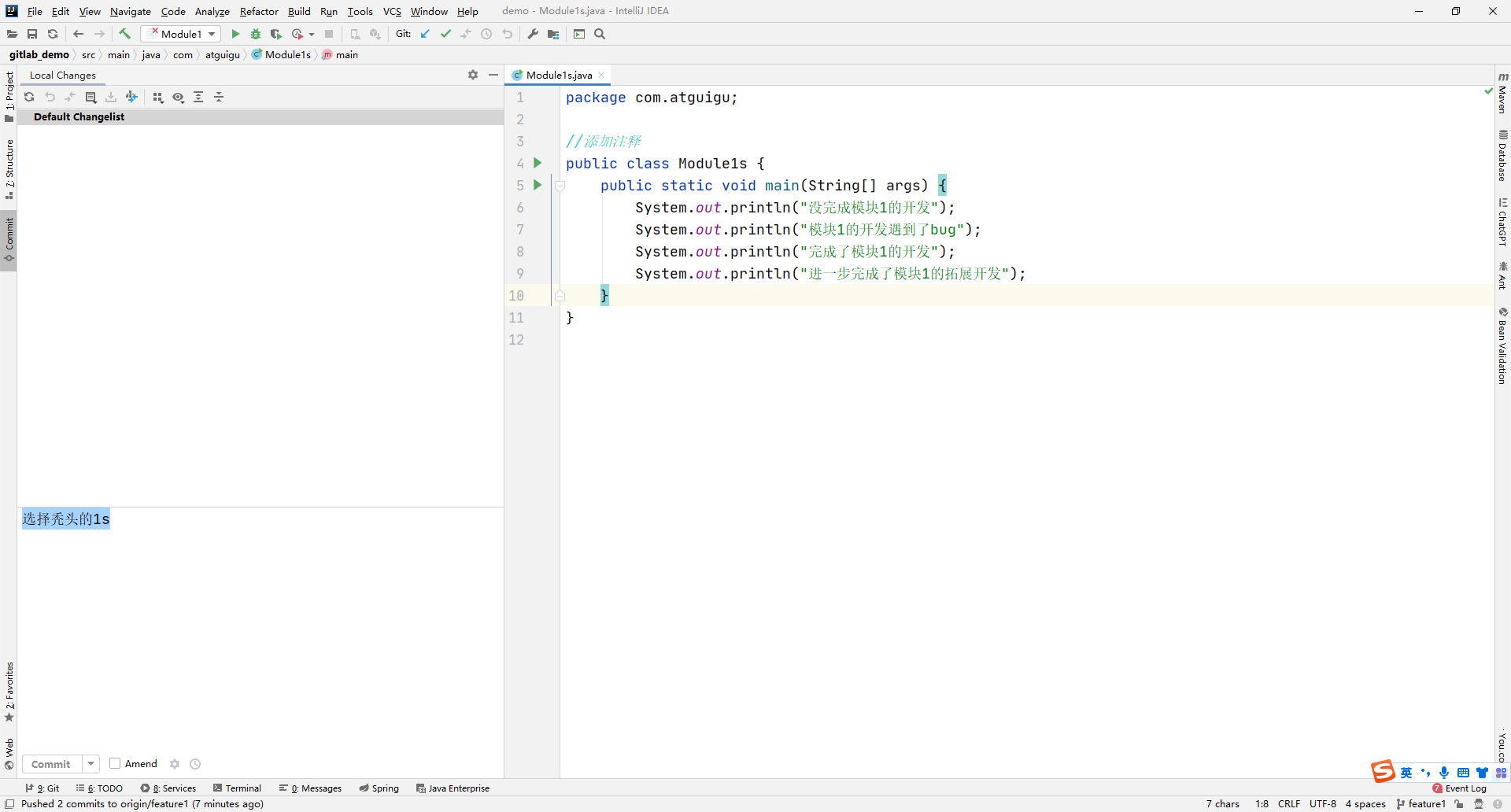
Task: Open the Commit button dropdown arrow
Action: point(91,764)
